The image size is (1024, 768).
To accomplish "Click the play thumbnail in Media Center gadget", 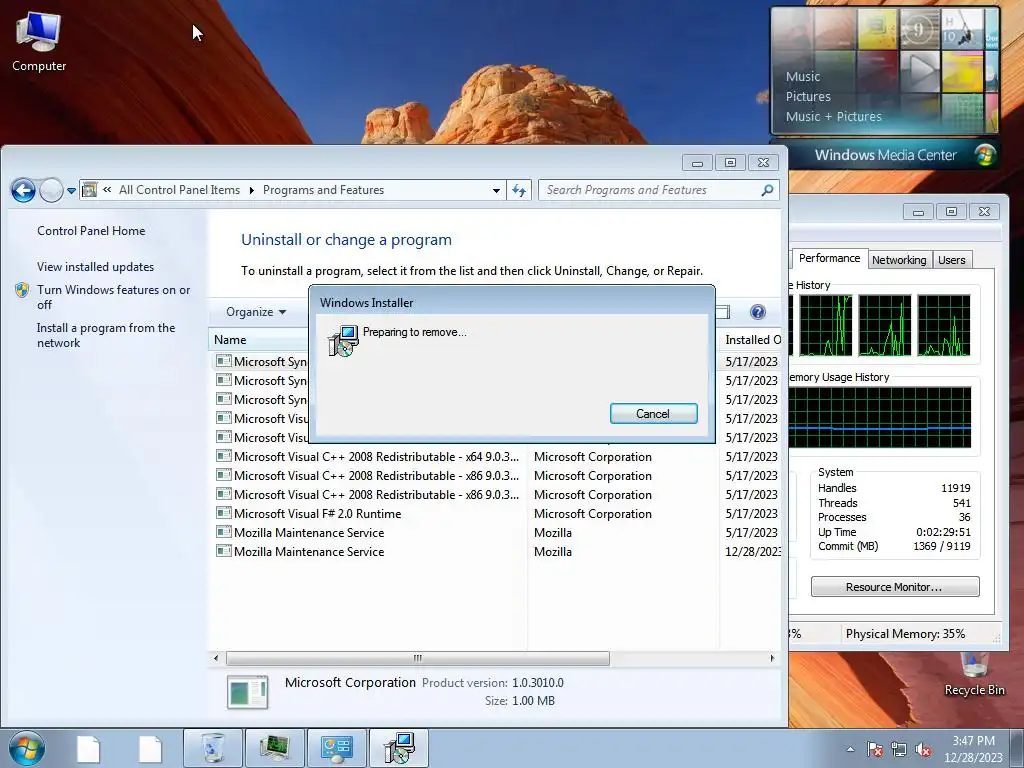I will tap(920, 70).
